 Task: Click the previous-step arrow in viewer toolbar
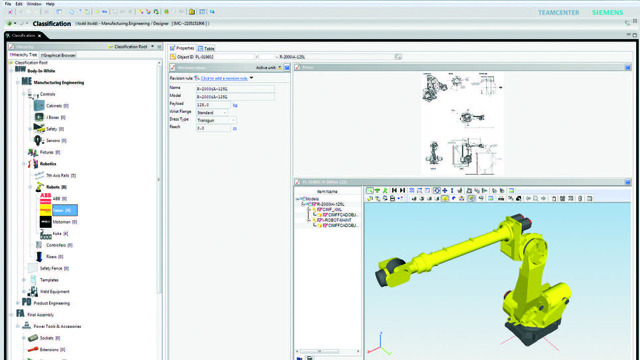[394, 191]
